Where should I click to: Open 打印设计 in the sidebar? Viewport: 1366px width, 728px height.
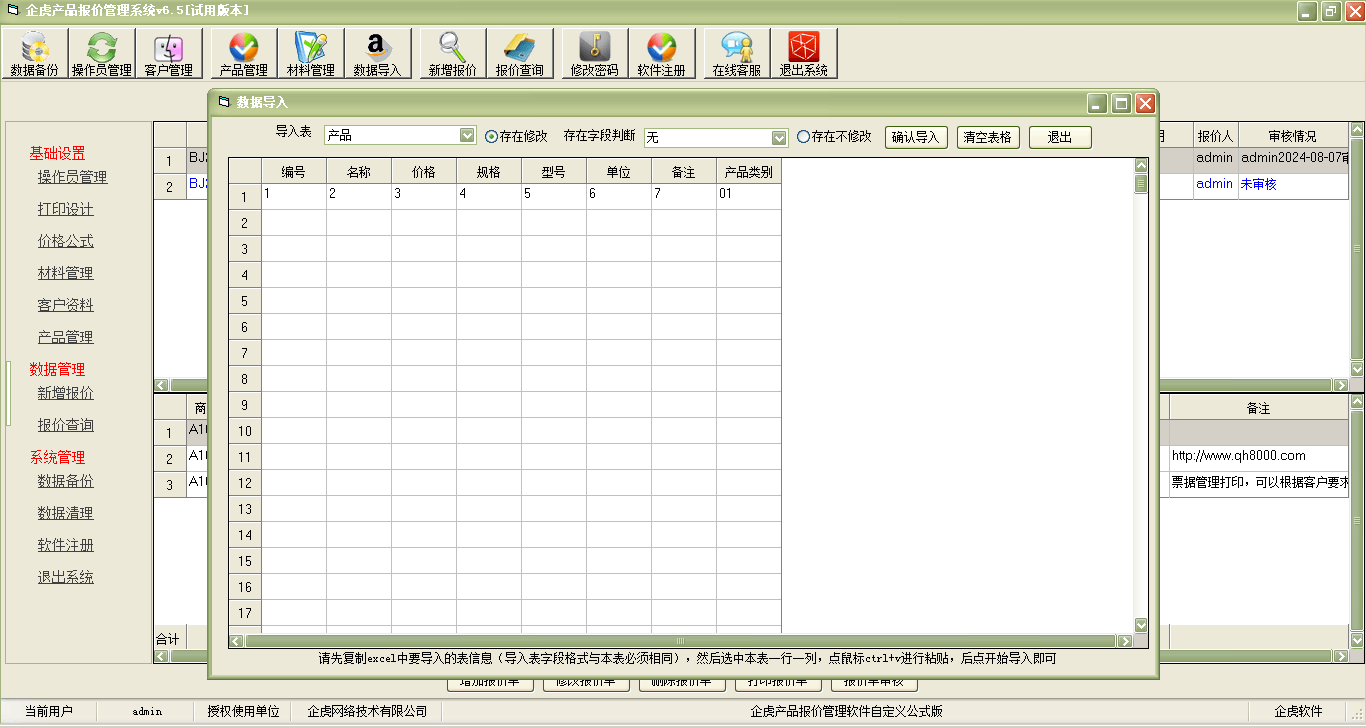click(65, 209)
